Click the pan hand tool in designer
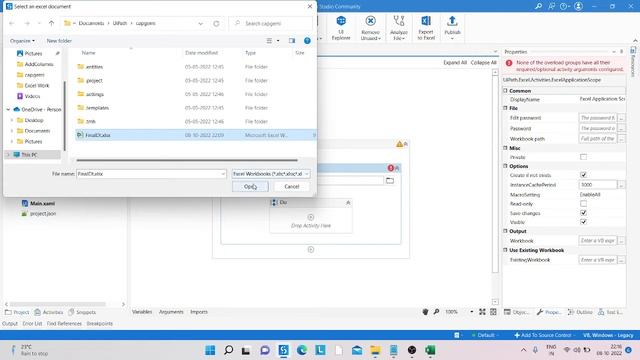 tap(425, 311)
